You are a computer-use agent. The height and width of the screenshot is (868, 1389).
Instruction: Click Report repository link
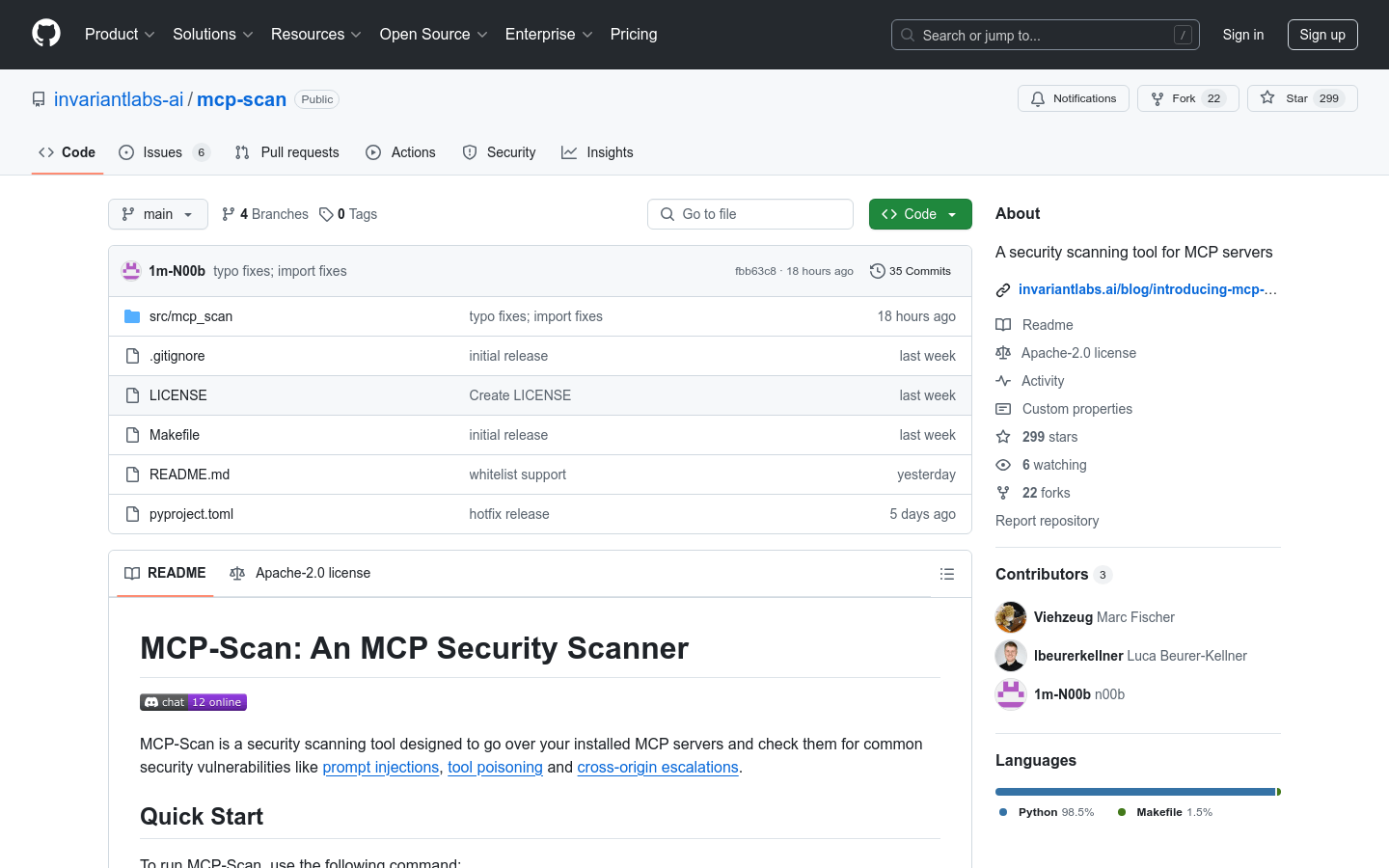point(1048,521)
